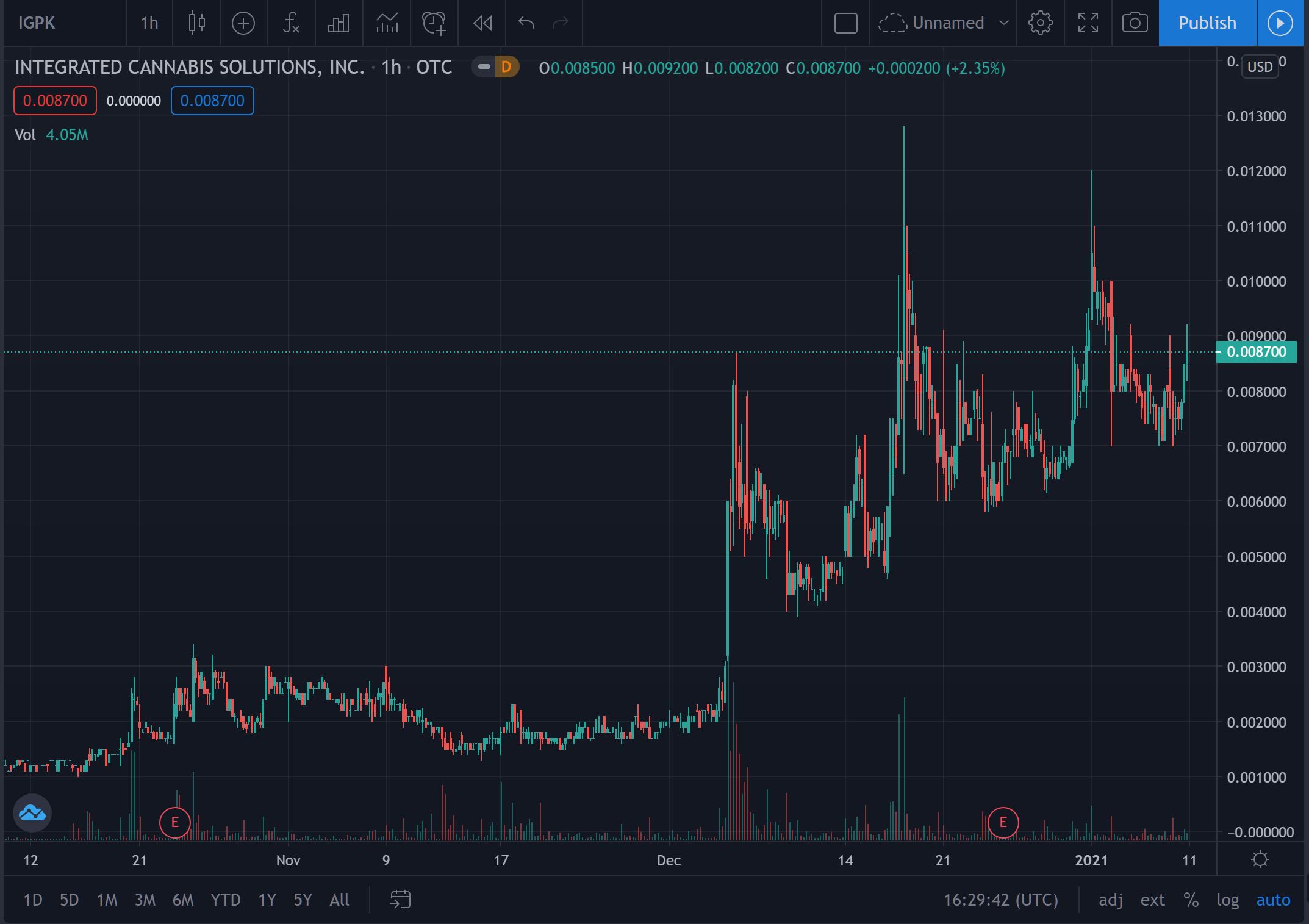Viewport: 1309px width, 924px height.
Task: Select the 3M date range
Action: (145, 900)
